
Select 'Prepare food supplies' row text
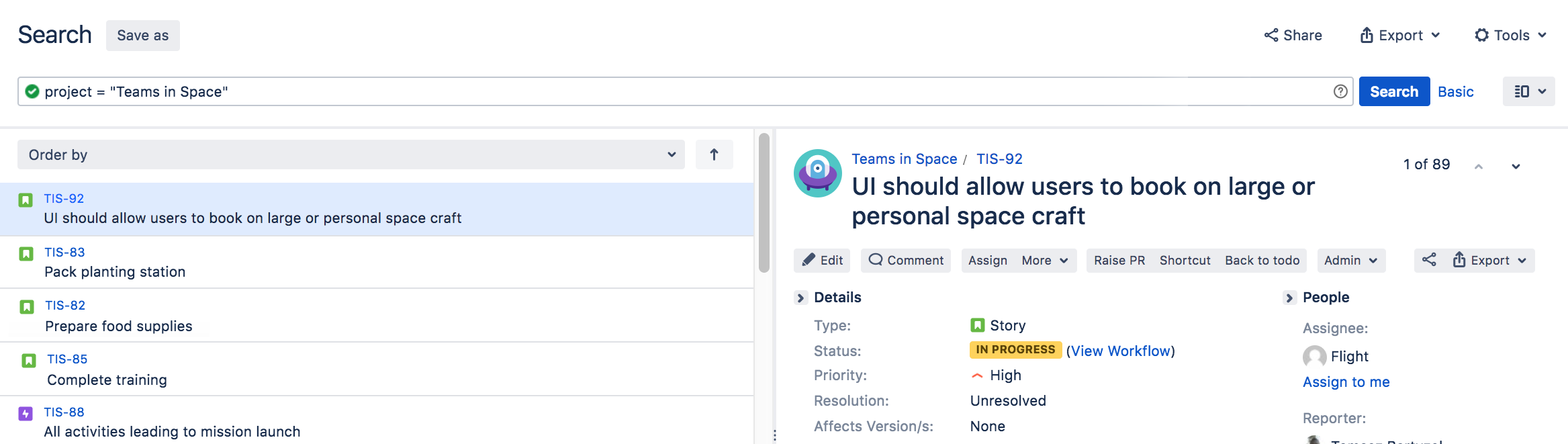tap(119, 326)
